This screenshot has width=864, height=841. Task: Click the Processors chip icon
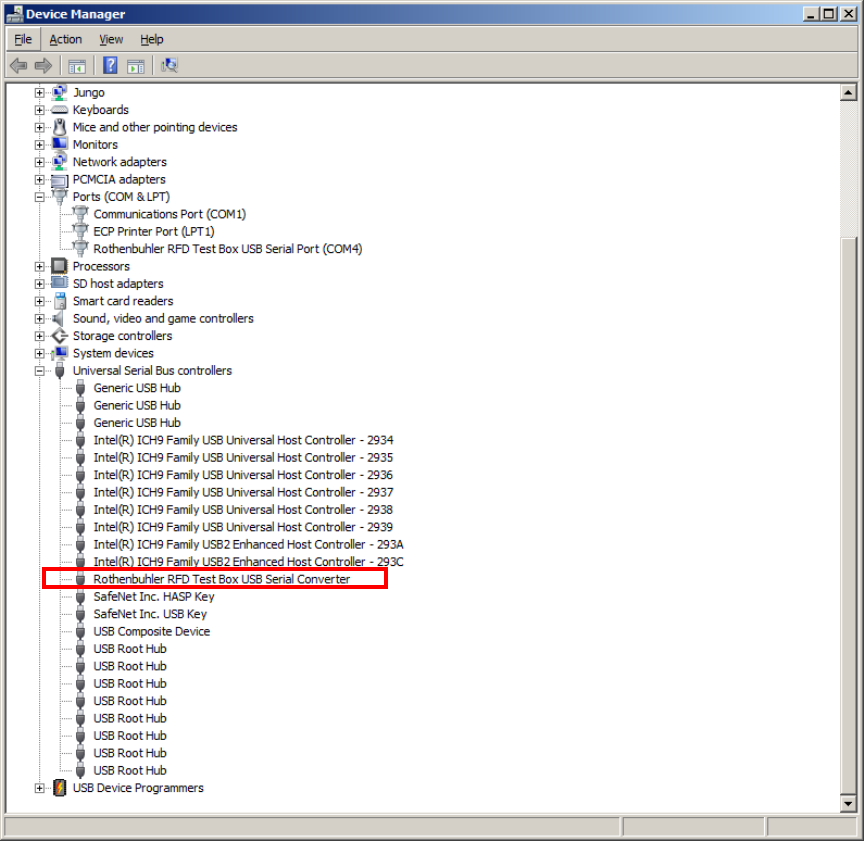point(60,266)
